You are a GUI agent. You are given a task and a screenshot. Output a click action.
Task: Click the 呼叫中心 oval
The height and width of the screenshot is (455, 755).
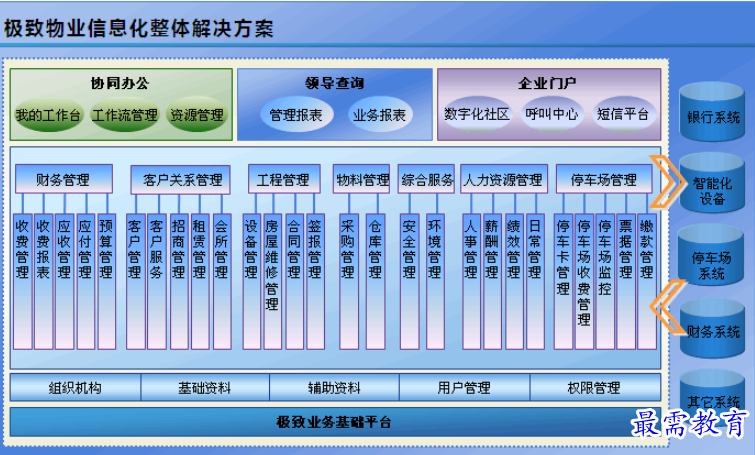(x=552, y=114)
